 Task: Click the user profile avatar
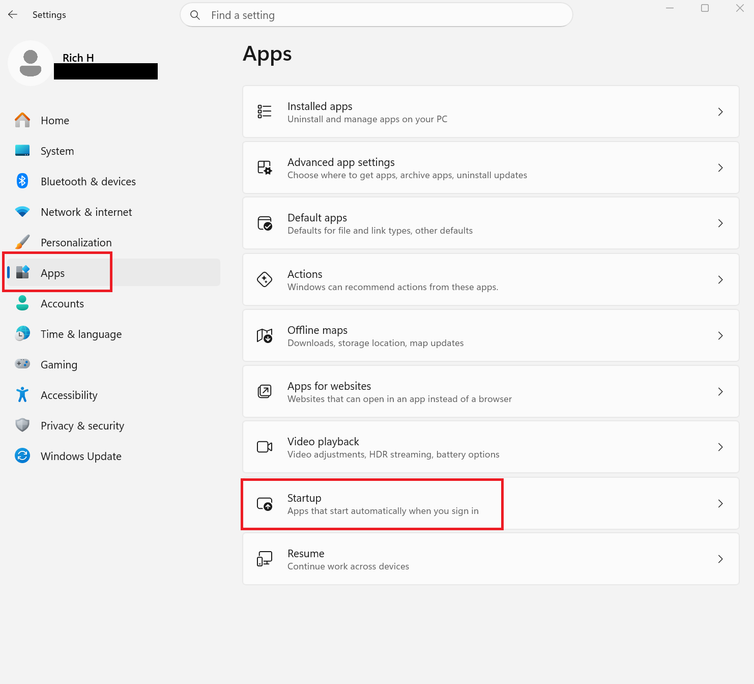[x=30, y=63]
